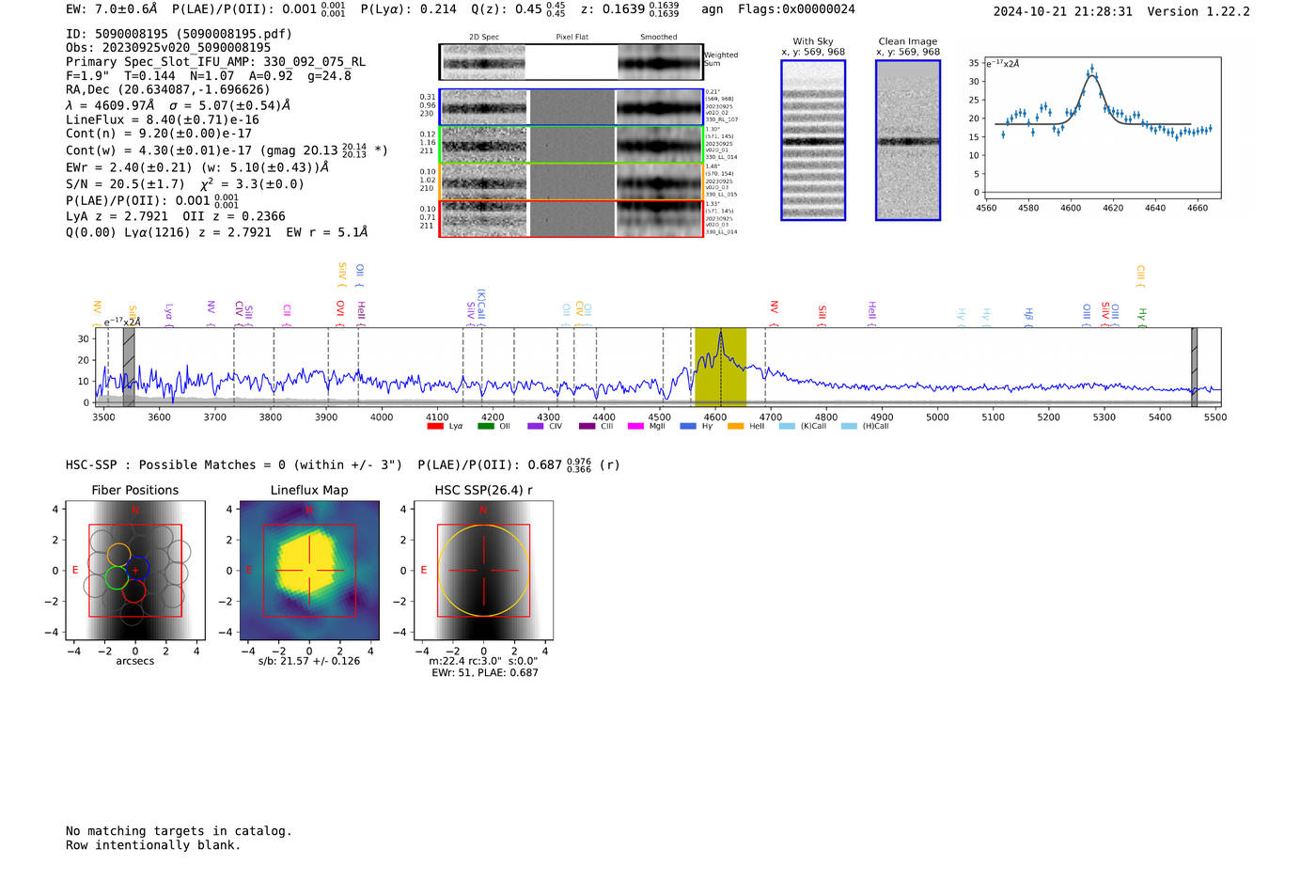The width and height of the screenshot is (1316, 896).
Task: Click the green fiber circle in Fiber Positions
Action: (117, 578)
